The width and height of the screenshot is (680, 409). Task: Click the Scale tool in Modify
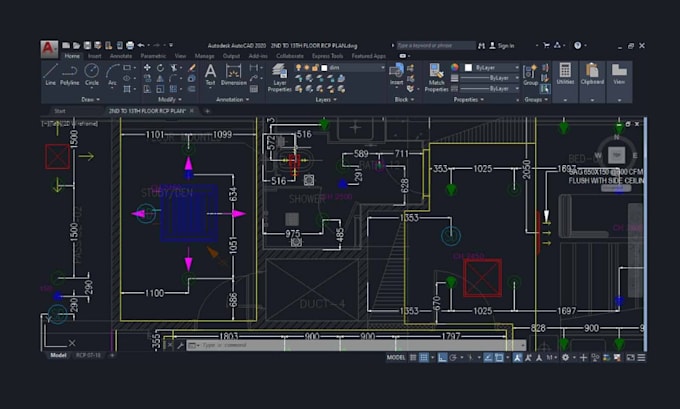(160, 89)
